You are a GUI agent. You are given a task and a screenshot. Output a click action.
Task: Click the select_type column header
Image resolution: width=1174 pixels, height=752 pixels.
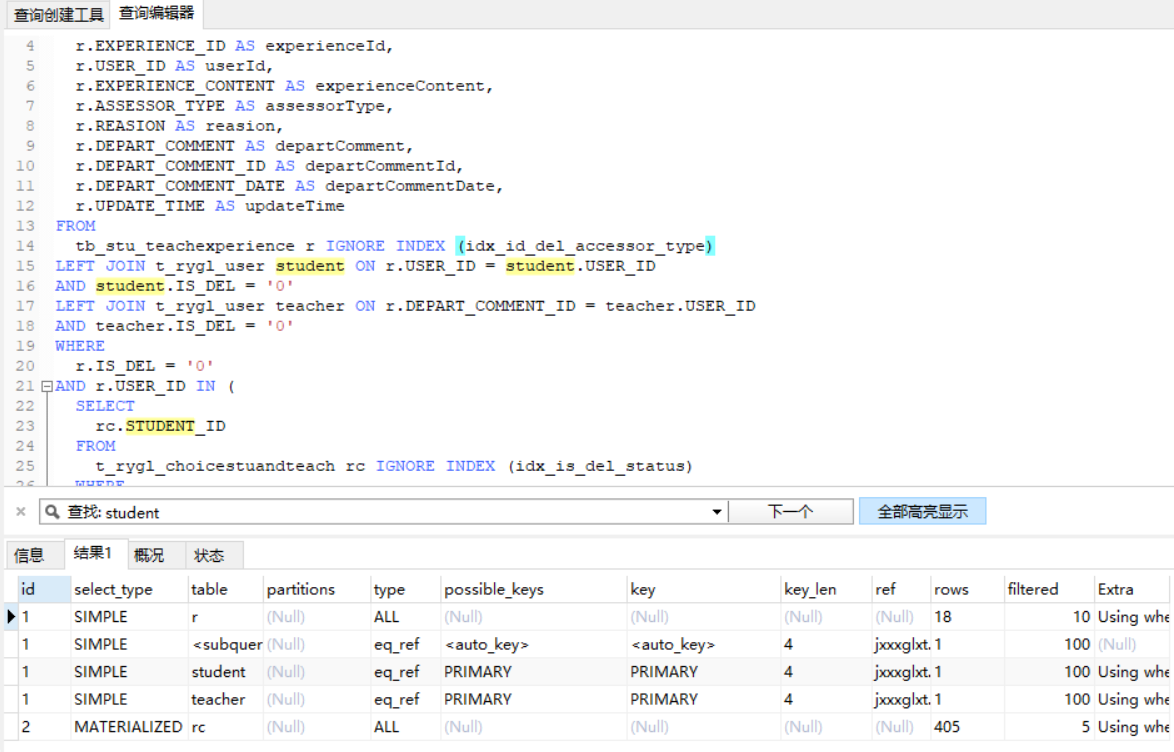[113, 589]
